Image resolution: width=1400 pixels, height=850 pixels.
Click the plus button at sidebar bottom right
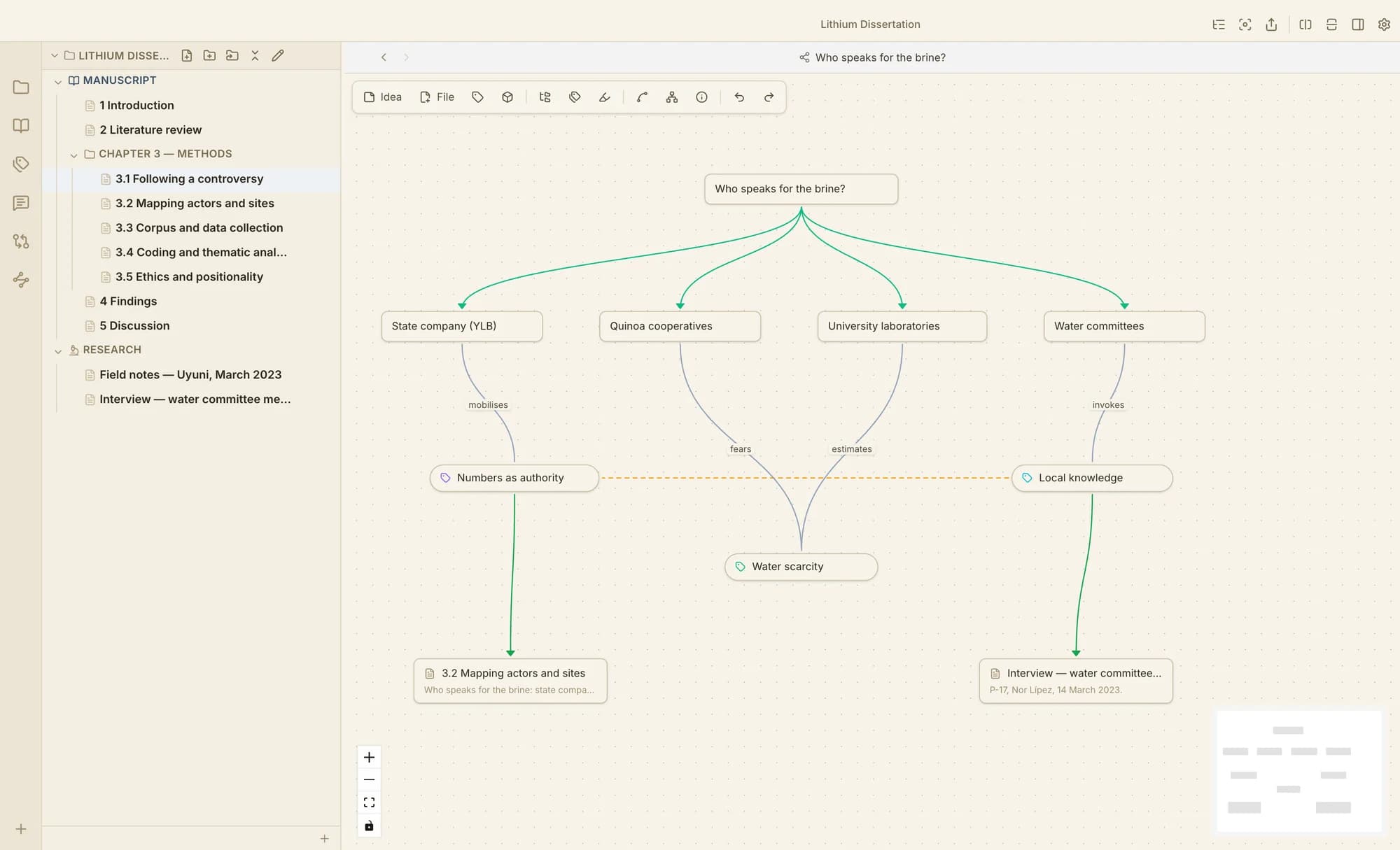[x=325, y=838]
